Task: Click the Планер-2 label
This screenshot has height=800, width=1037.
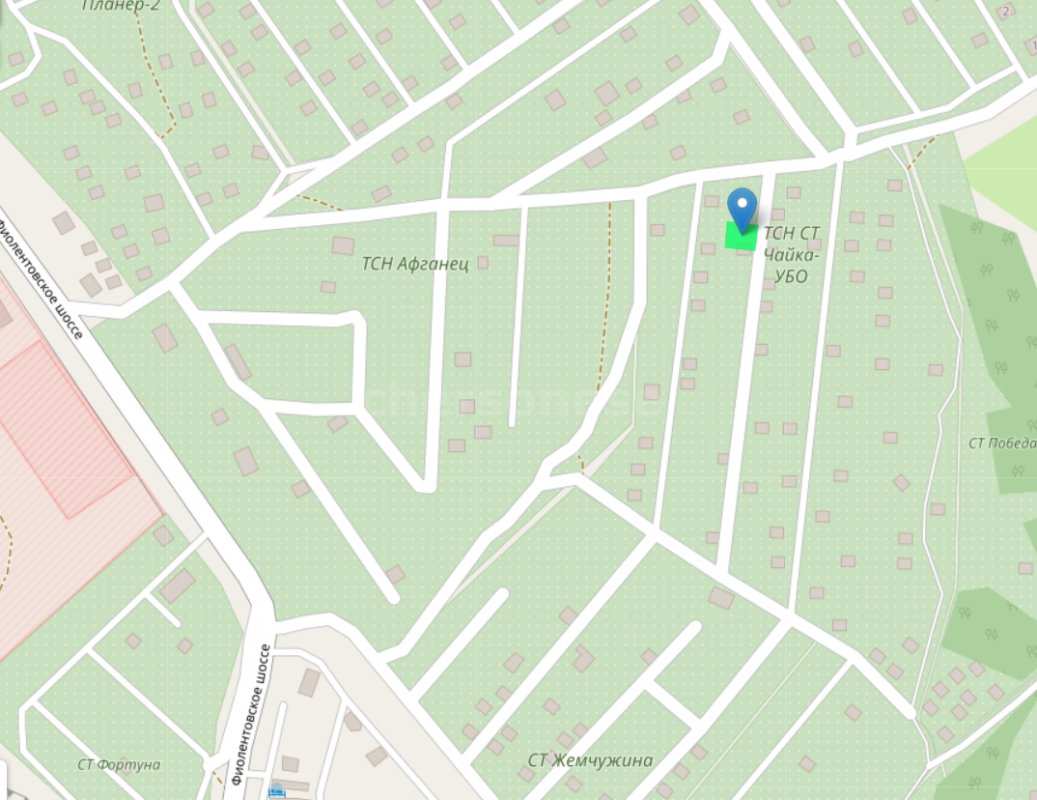Action: (x=121, y=6)
